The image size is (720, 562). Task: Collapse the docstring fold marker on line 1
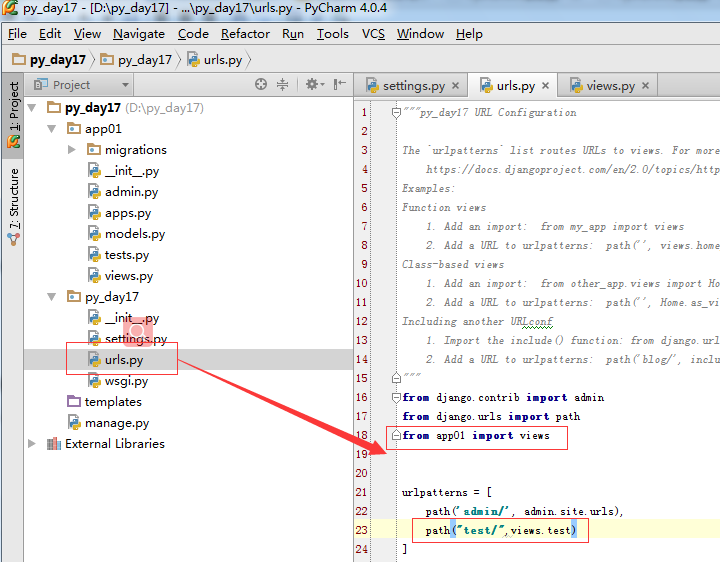396,113
